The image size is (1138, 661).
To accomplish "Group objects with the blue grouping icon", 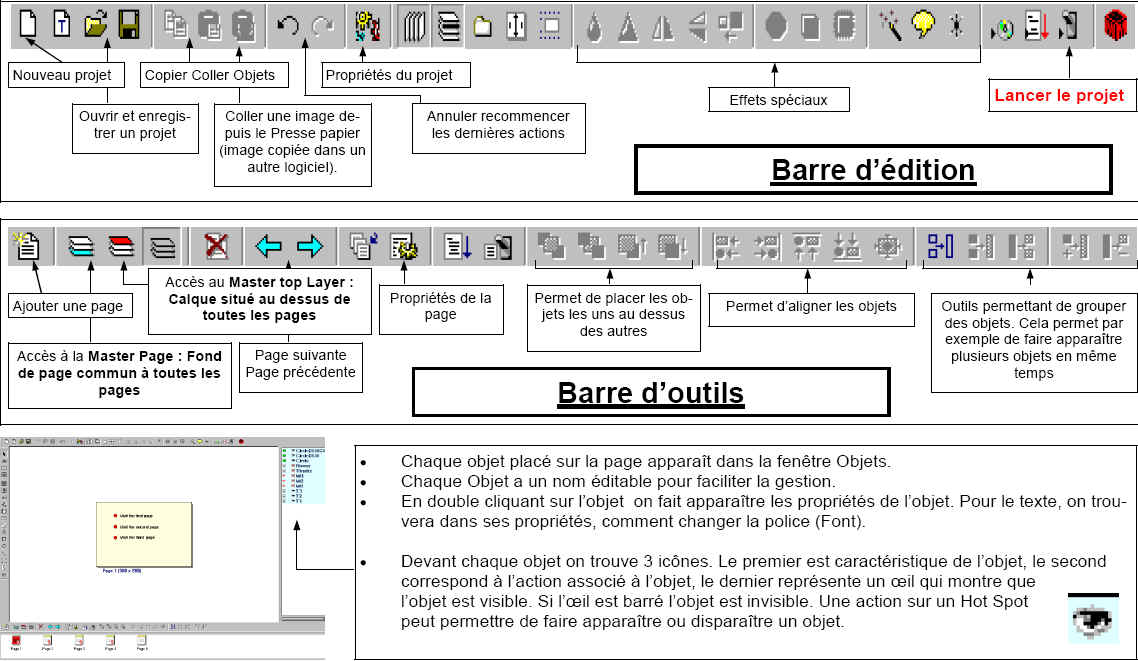I will [x=941, y=247].
